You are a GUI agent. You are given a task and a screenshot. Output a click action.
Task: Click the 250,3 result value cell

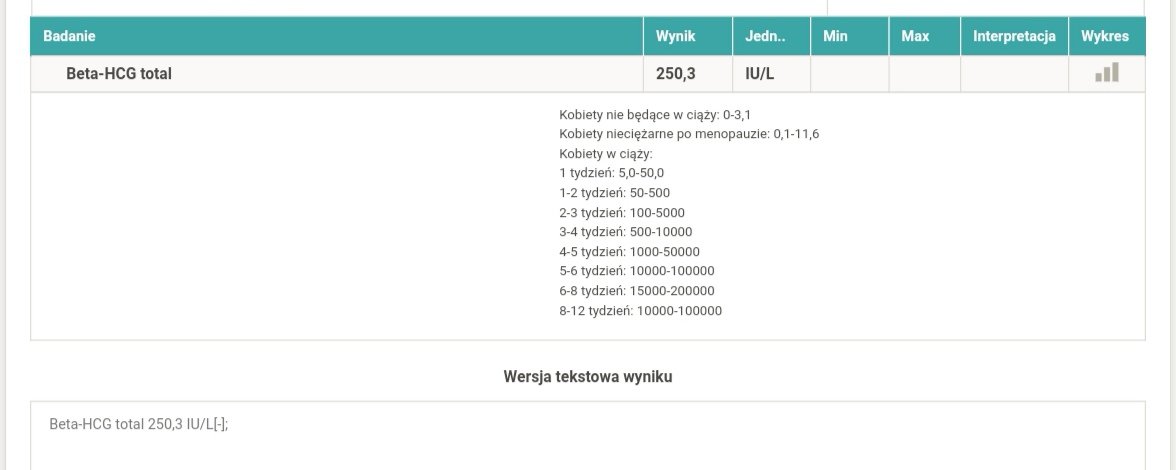pyautogui.click(x=675, y=73)
